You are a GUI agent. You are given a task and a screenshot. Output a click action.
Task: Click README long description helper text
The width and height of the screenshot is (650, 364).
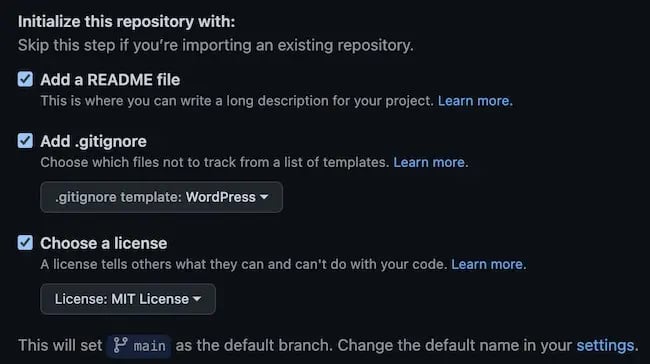[x=237, y=101]
